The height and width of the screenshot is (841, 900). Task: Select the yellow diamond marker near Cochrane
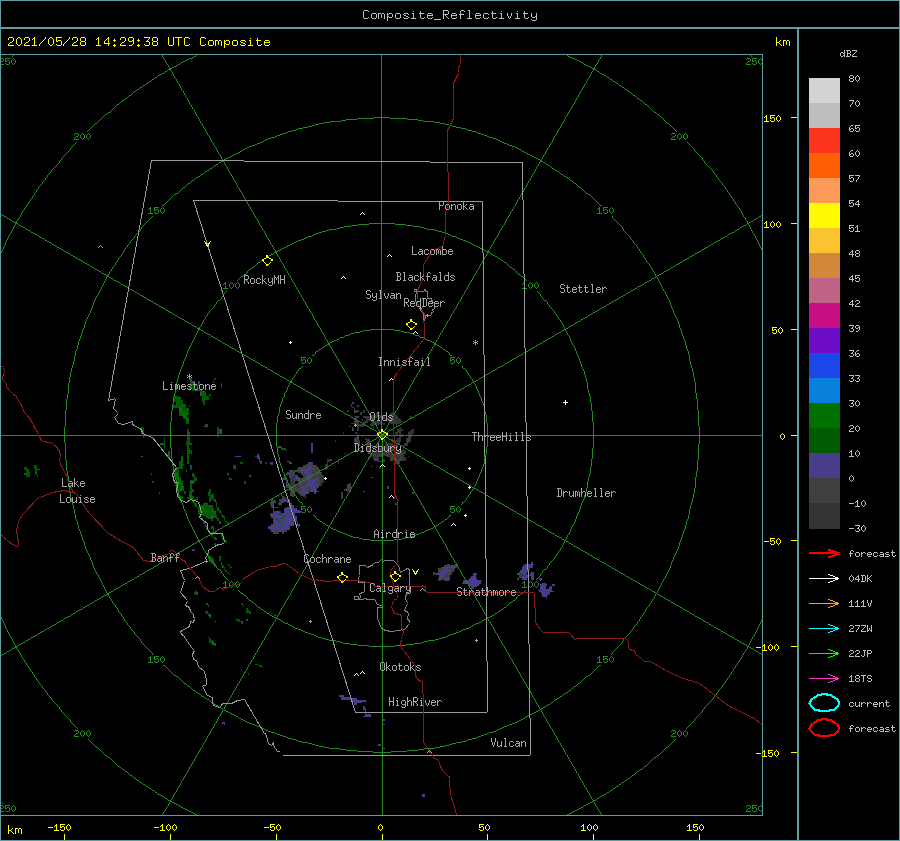click(x=342, y=577)
